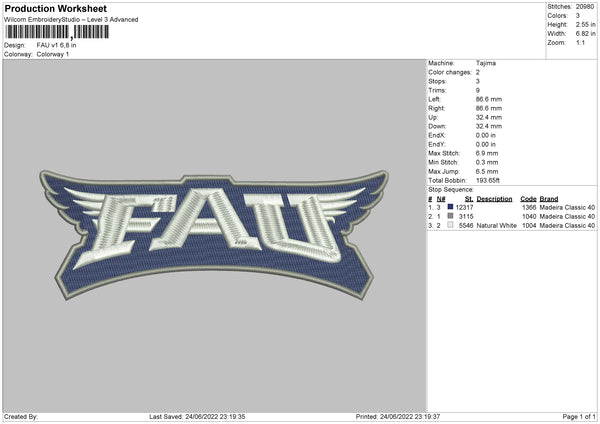Click the 'Brand' column header
Viewport: 600px width, 424px height.
click(549, 199)
